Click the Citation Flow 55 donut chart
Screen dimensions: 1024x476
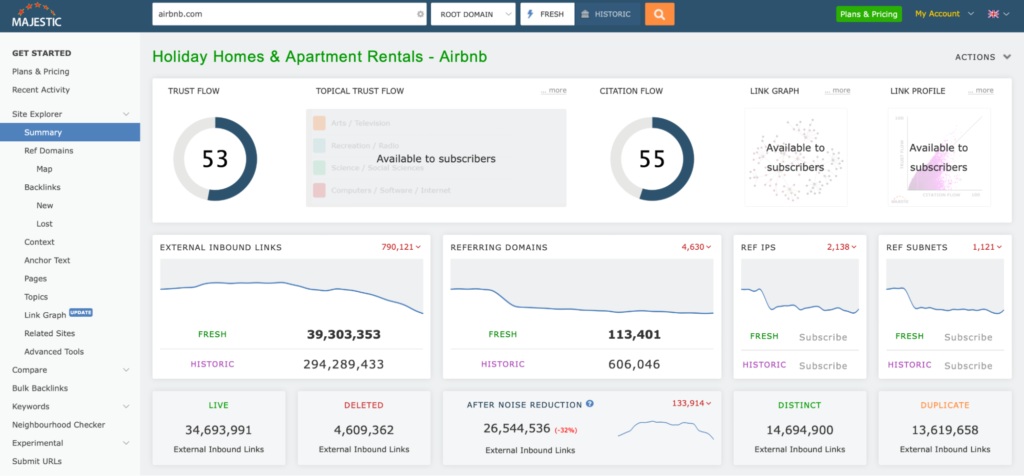[x=652, y=159]
